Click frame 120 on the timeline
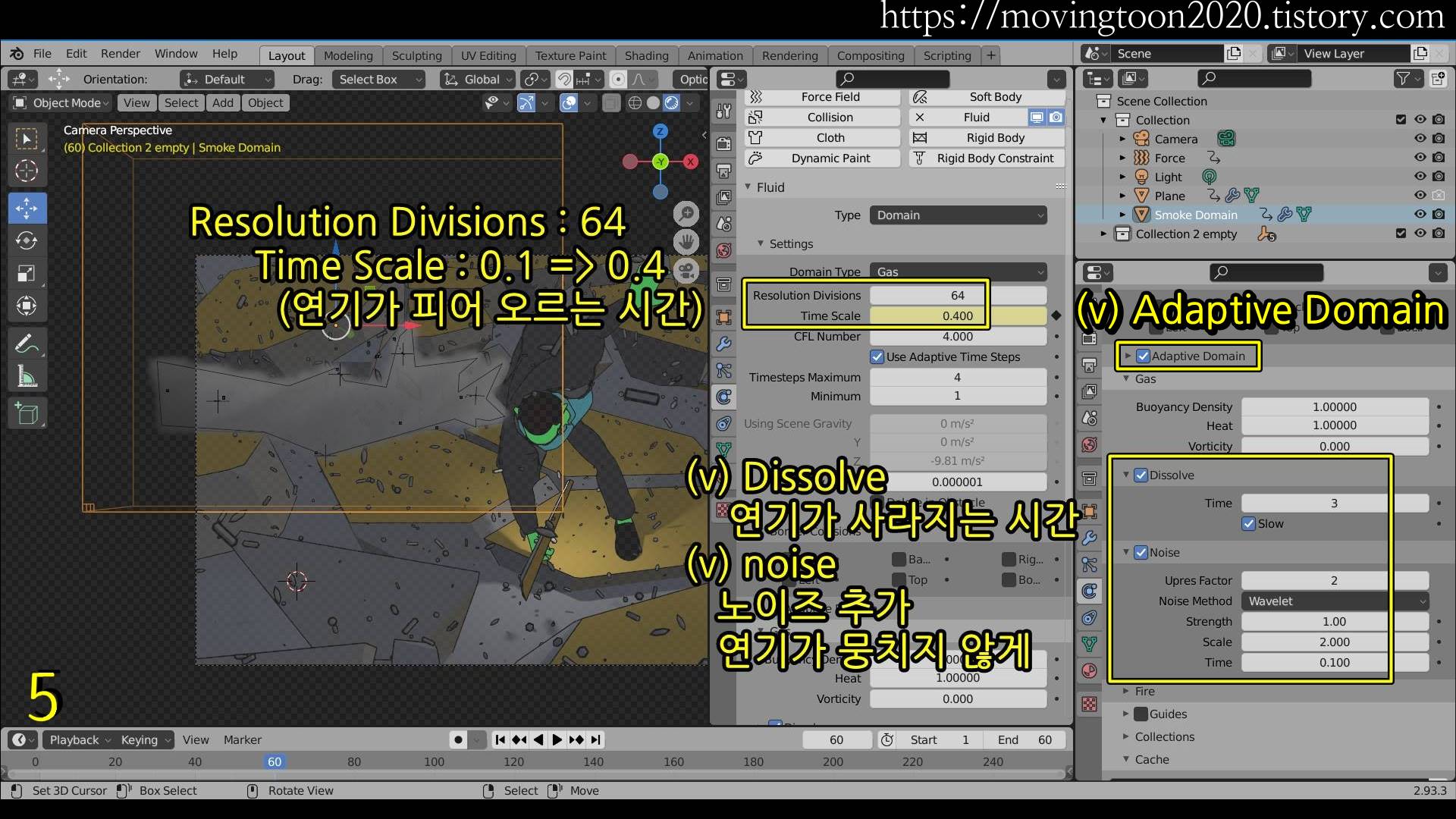 click(513, 761)
